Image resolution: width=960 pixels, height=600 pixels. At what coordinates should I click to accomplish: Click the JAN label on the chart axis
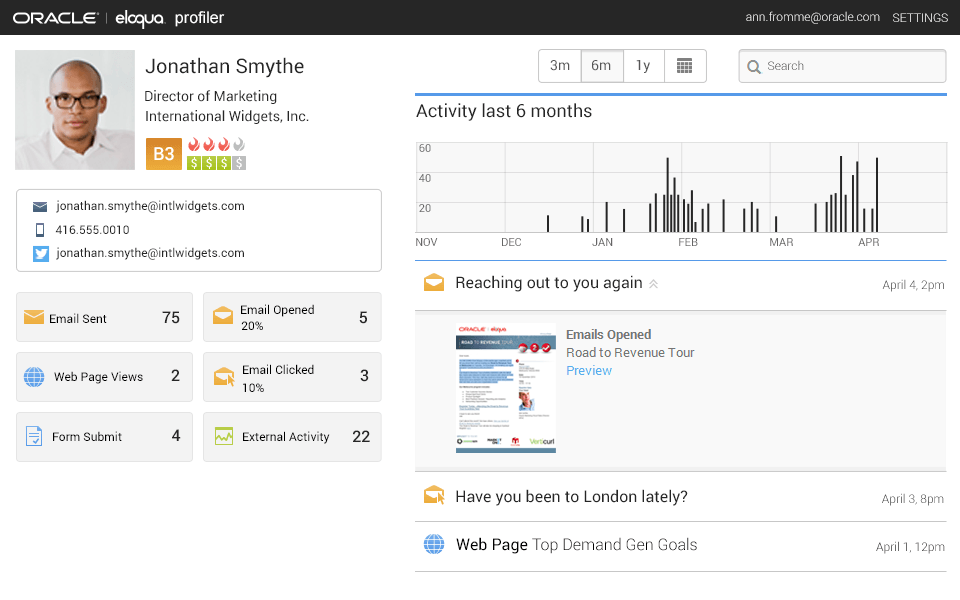tap(602, 242)
